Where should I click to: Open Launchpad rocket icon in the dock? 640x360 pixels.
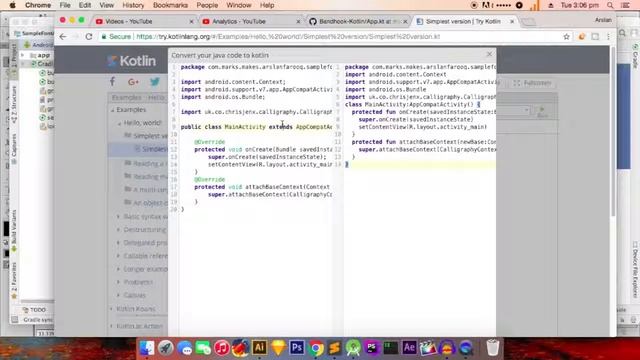tap(165, 348)
